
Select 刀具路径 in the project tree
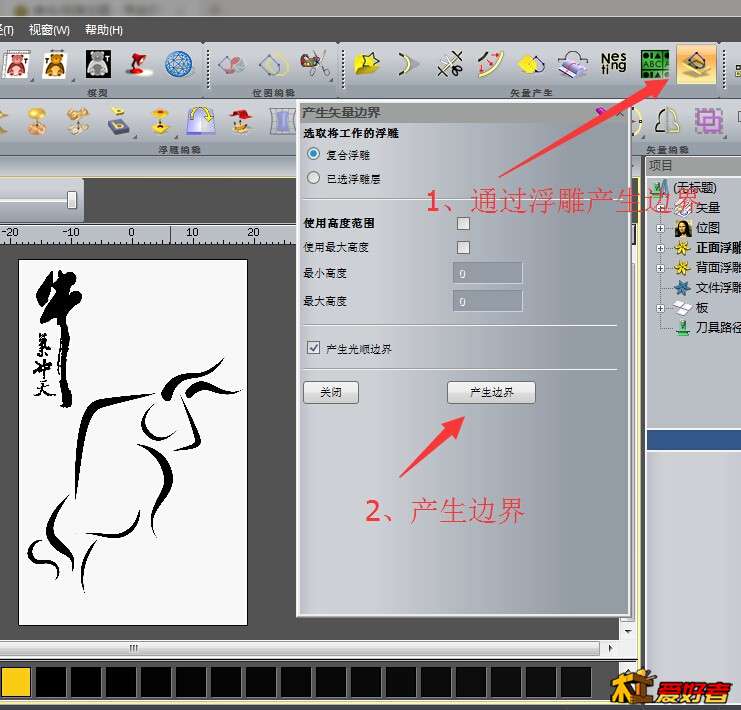717,327
